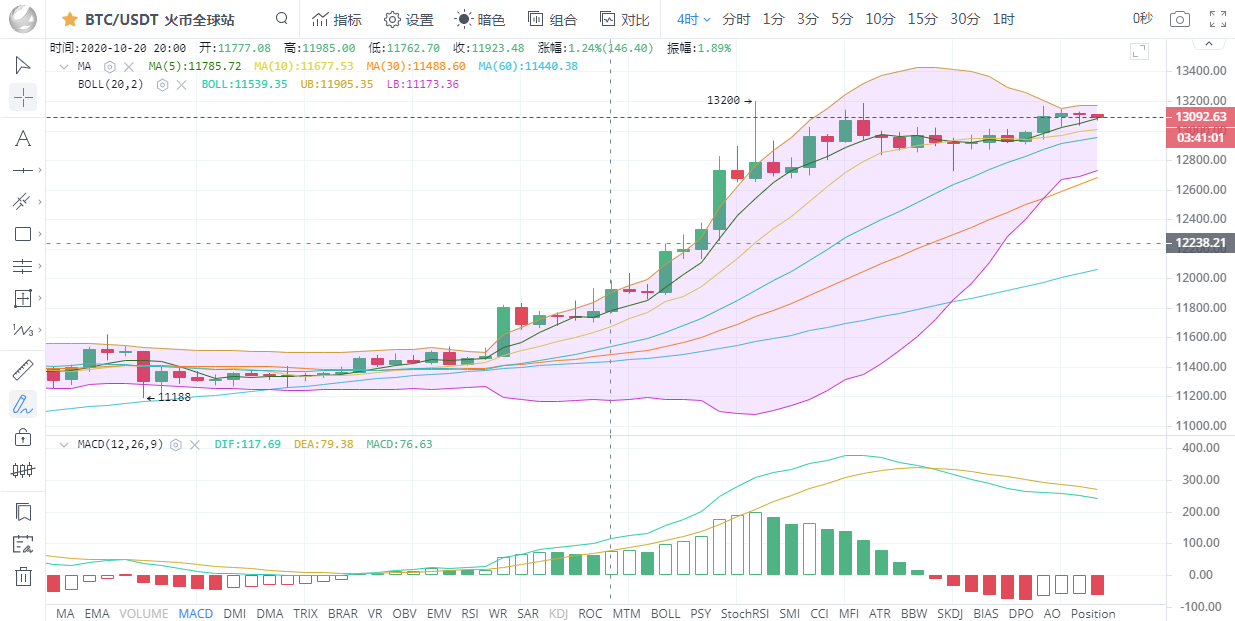Image resolution: width=1235 pixels, height=621 pixels.
Task: Take a chart screenshot with the camera icon
Action: pos(1179,18)
